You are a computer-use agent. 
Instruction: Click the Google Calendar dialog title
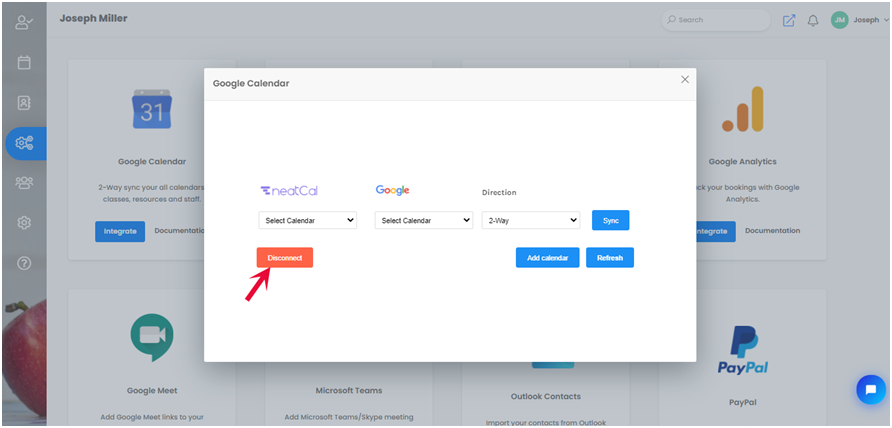click(x=251, y=84)
